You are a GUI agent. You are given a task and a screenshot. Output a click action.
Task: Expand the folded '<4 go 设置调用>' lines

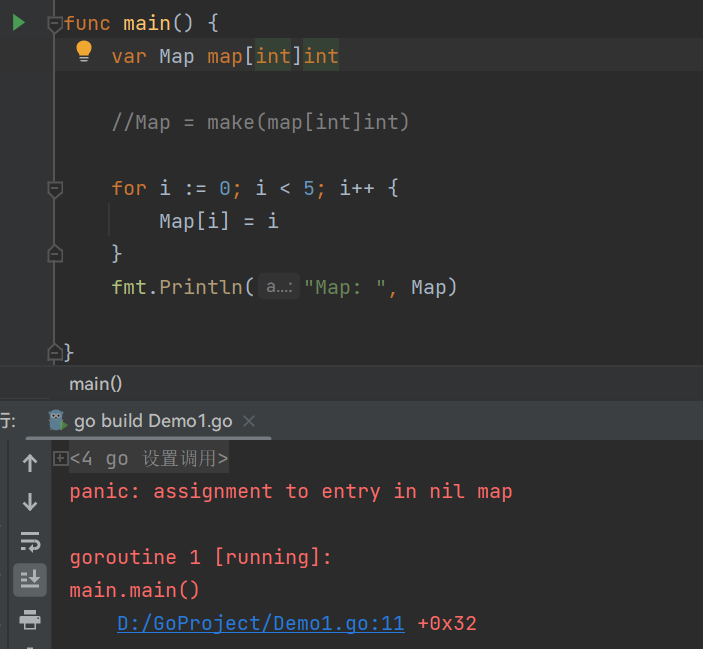tap(60, 459)
